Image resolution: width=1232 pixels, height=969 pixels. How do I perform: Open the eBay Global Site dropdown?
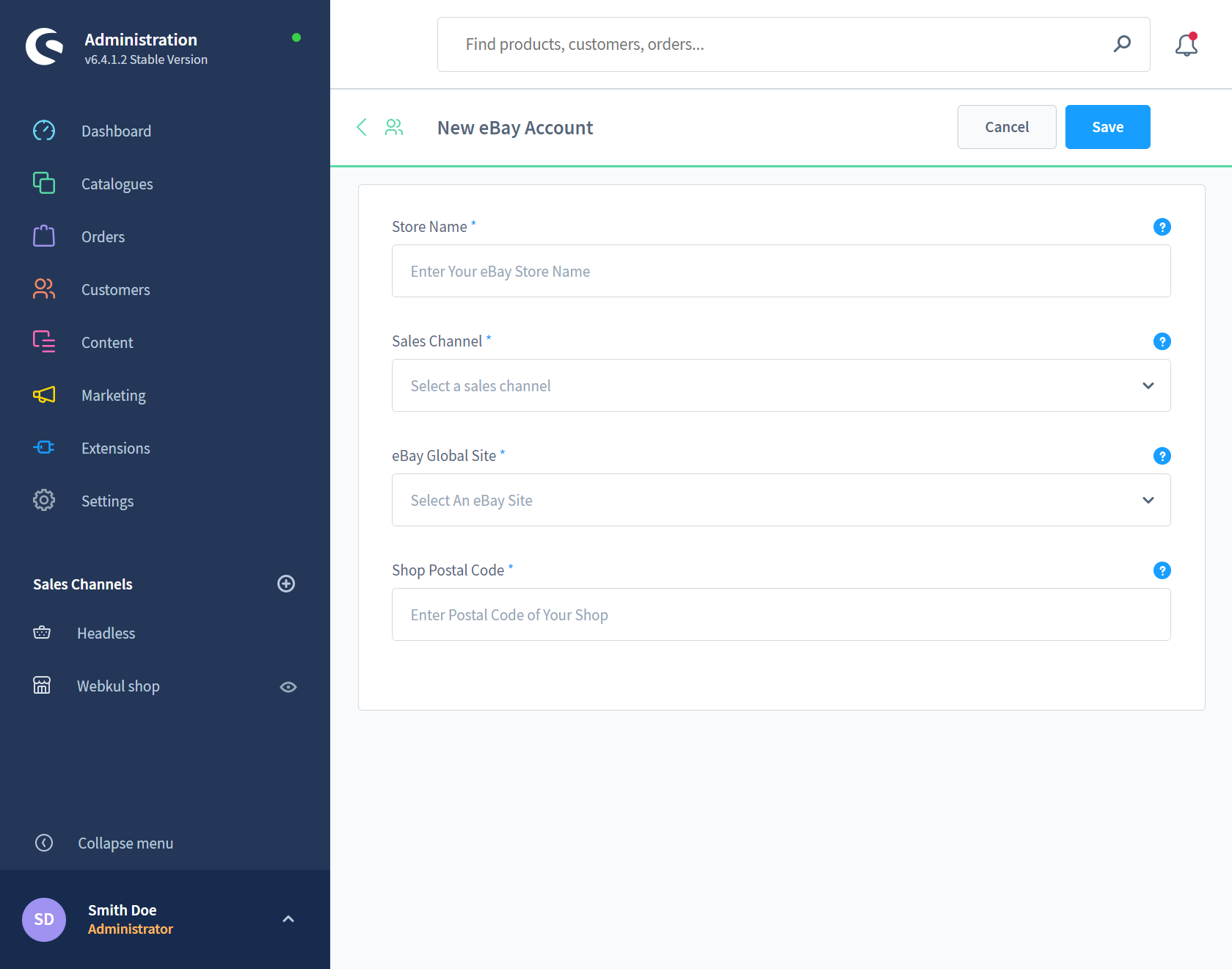click(781, 500)
